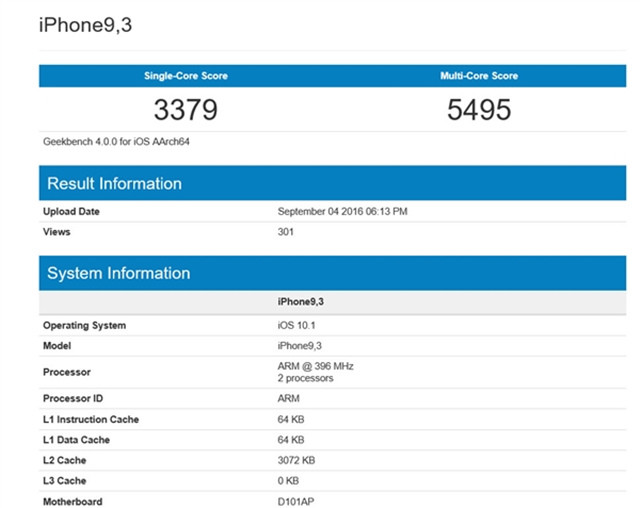
Task: Select the 3072 KB L2 Cache value
Action: coord(295,460)
